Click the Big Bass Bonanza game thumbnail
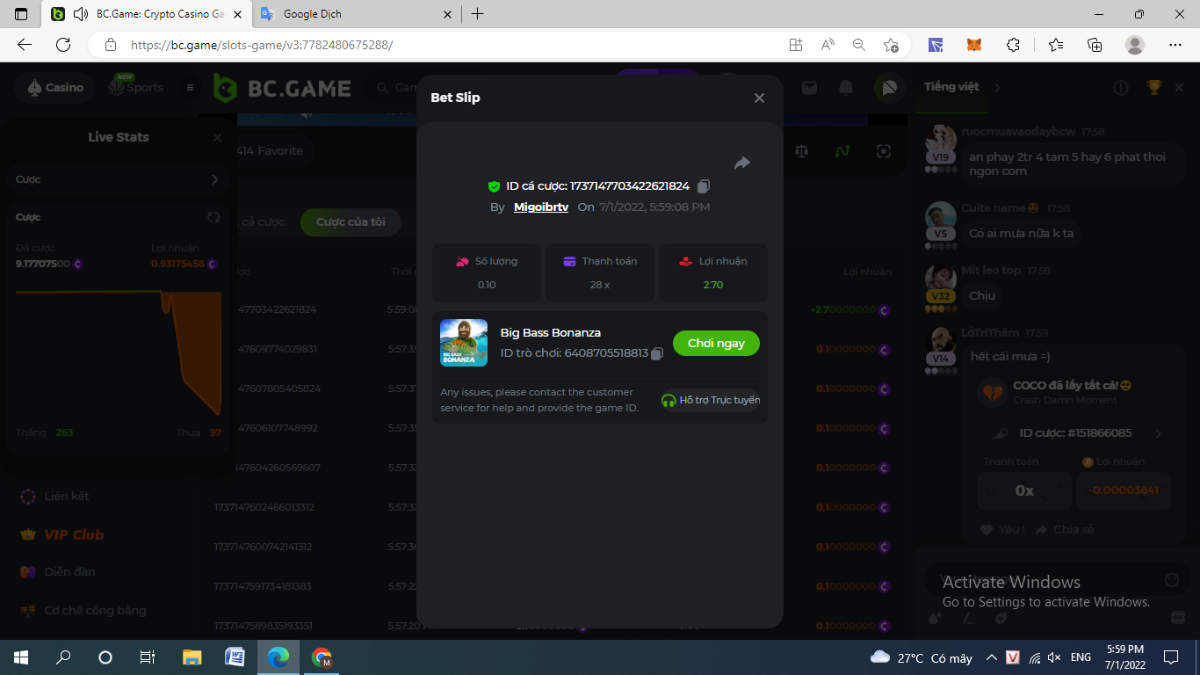Viewport: 1200px width, 675px height. (464, 343)
